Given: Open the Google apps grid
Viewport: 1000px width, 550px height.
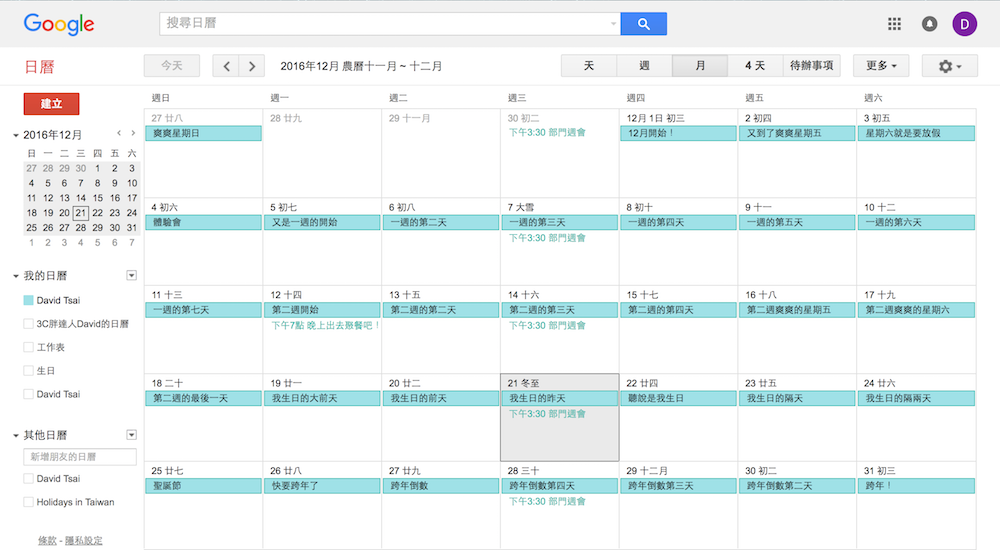Looking at the screenshot, I should coord(894,24).
